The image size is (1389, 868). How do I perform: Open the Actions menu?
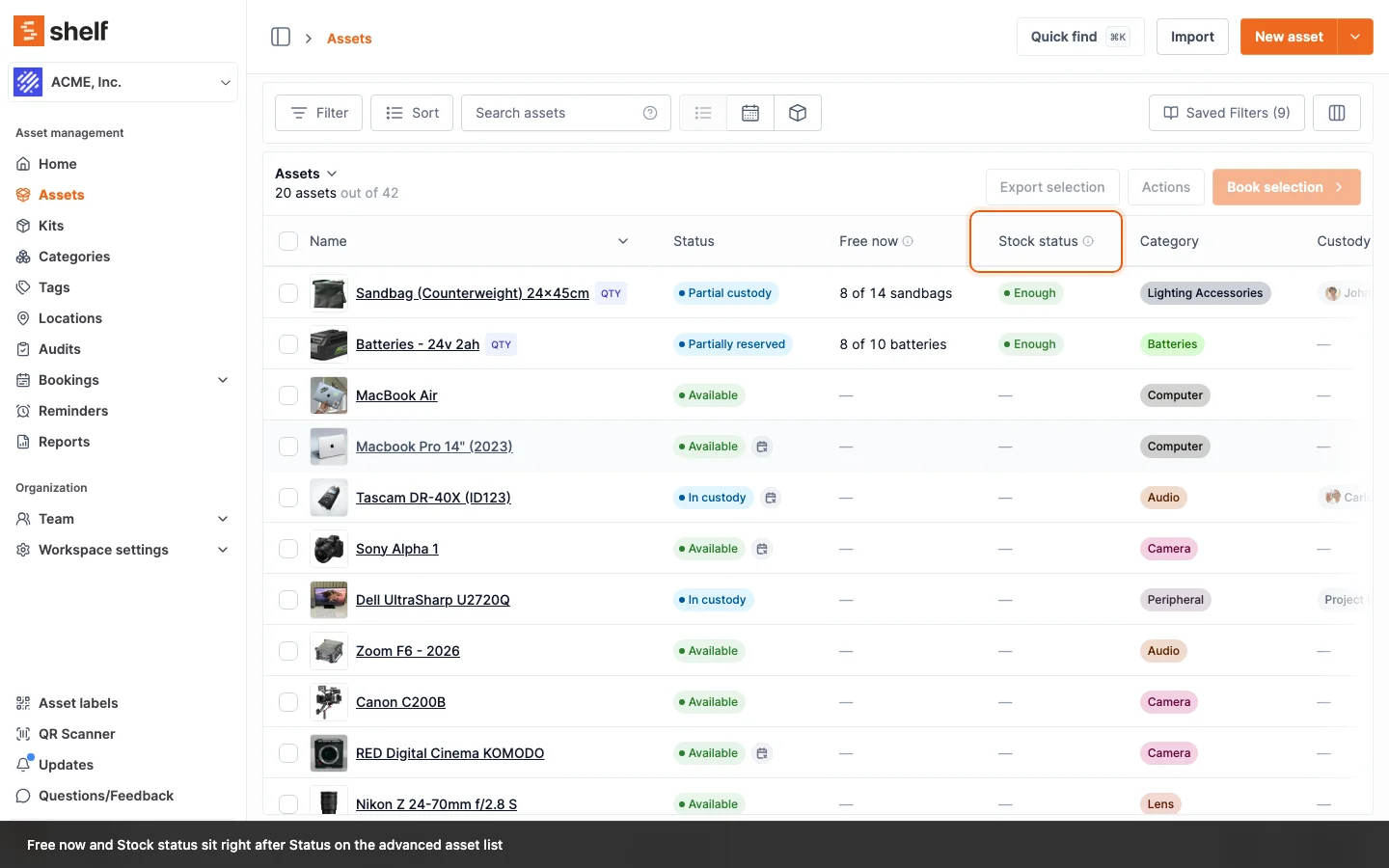coord(1166,187)
